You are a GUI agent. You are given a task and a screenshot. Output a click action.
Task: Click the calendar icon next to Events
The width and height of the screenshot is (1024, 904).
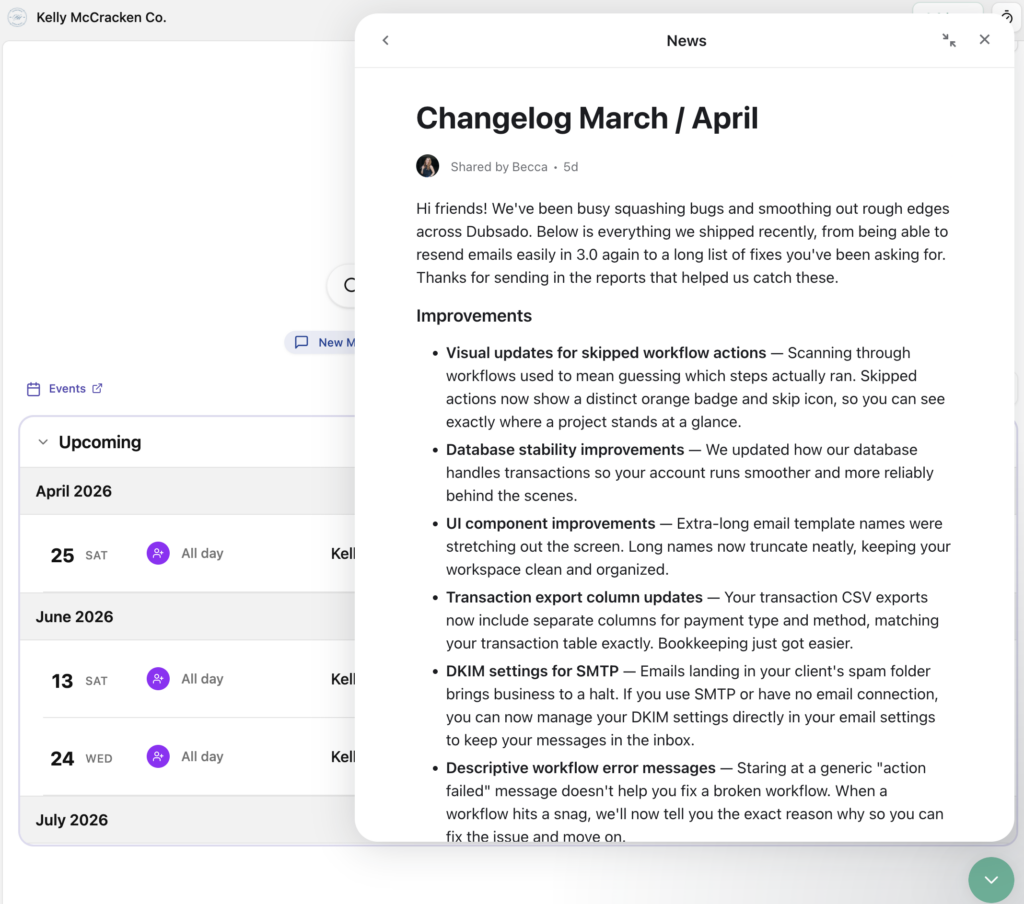[34, 389]
